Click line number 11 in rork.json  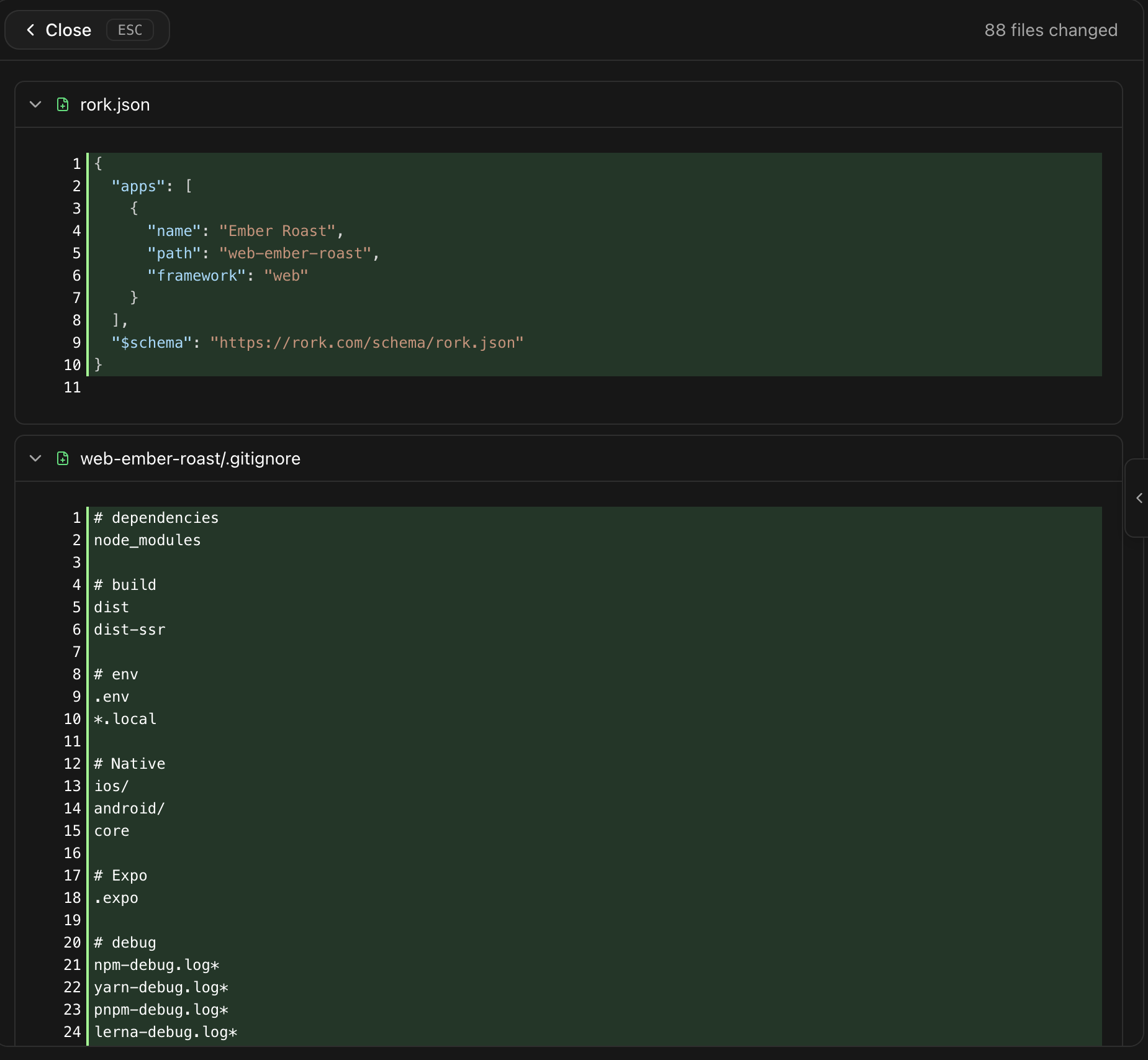tap(73, 387)
